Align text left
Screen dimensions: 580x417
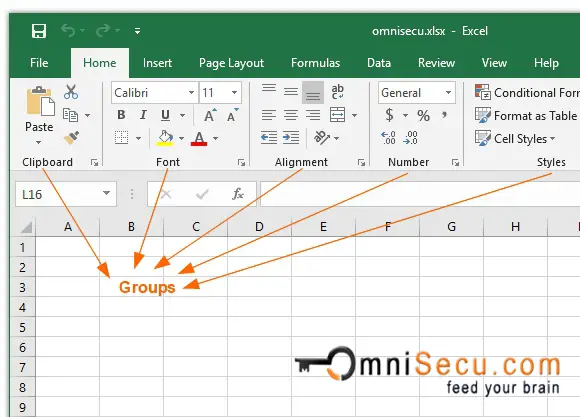(x=269, y=115)
